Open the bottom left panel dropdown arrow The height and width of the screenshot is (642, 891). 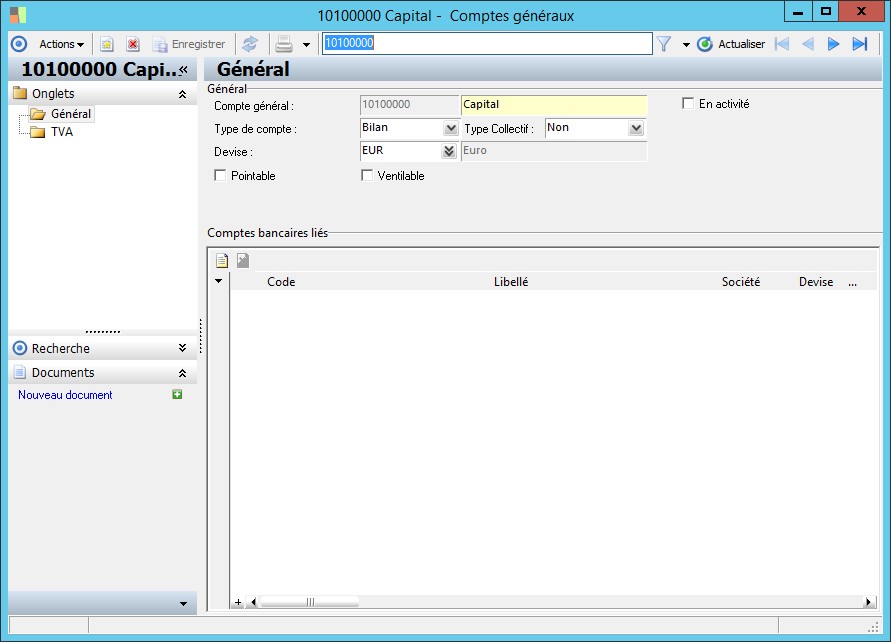click(183, 604)
